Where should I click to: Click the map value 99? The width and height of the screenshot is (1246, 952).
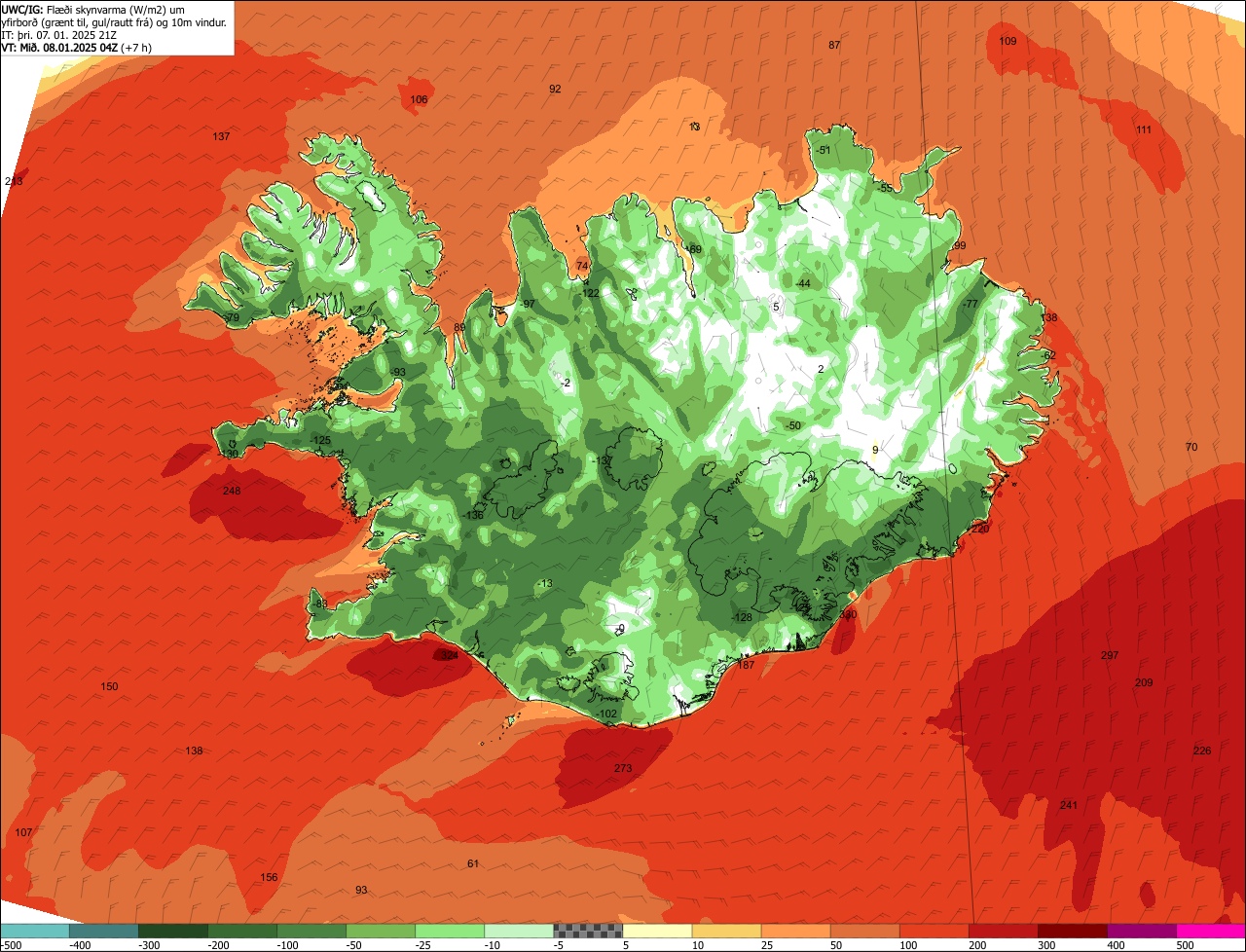(960, 246)
